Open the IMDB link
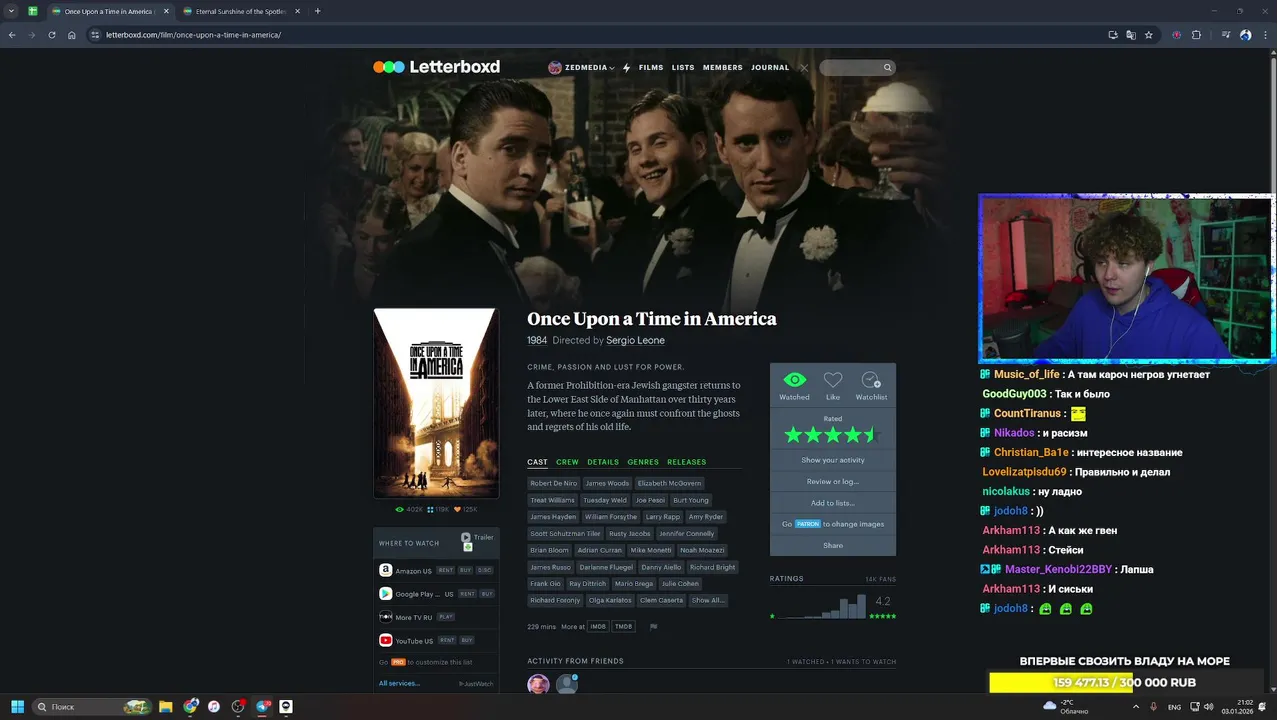 [598, 627]
